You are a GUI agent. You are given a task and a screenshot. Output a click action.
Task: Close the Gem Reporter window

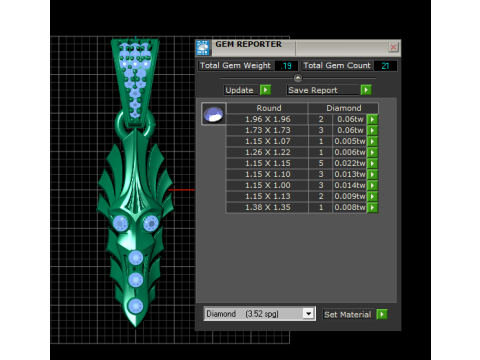pyautogui.click(x=393, y=47)
